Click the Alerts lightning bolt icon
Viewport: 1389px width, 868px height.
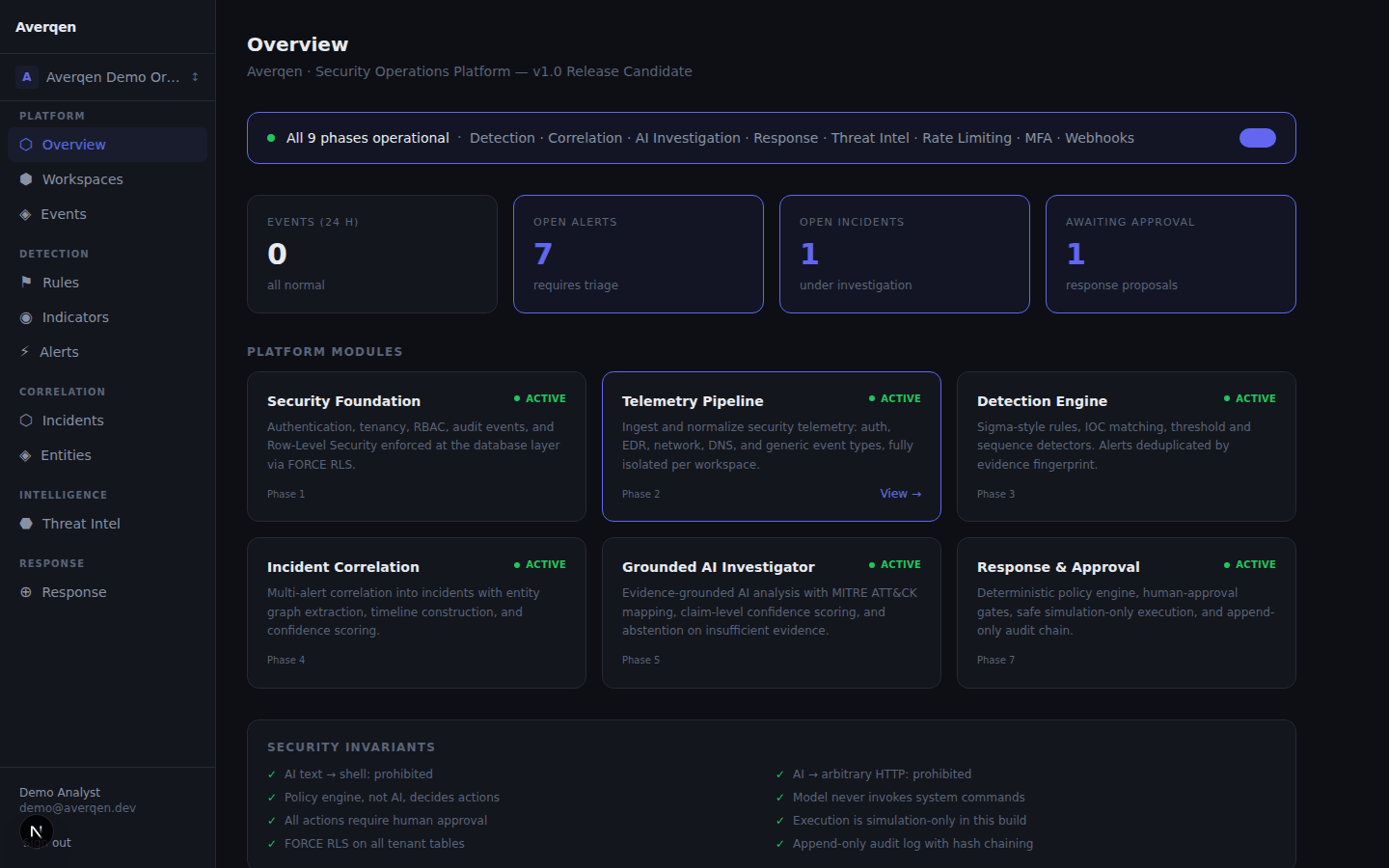(x=25, y=352)
